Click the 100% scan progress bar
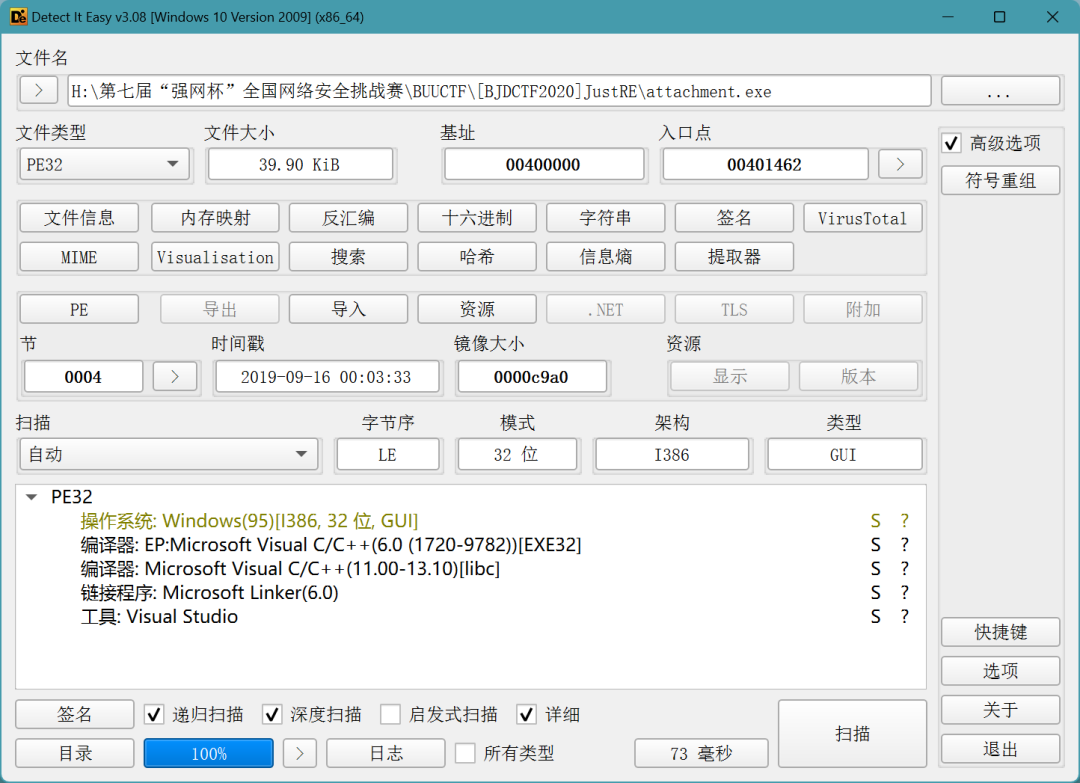Screen dimensions: 1080x783 (209, 753)
